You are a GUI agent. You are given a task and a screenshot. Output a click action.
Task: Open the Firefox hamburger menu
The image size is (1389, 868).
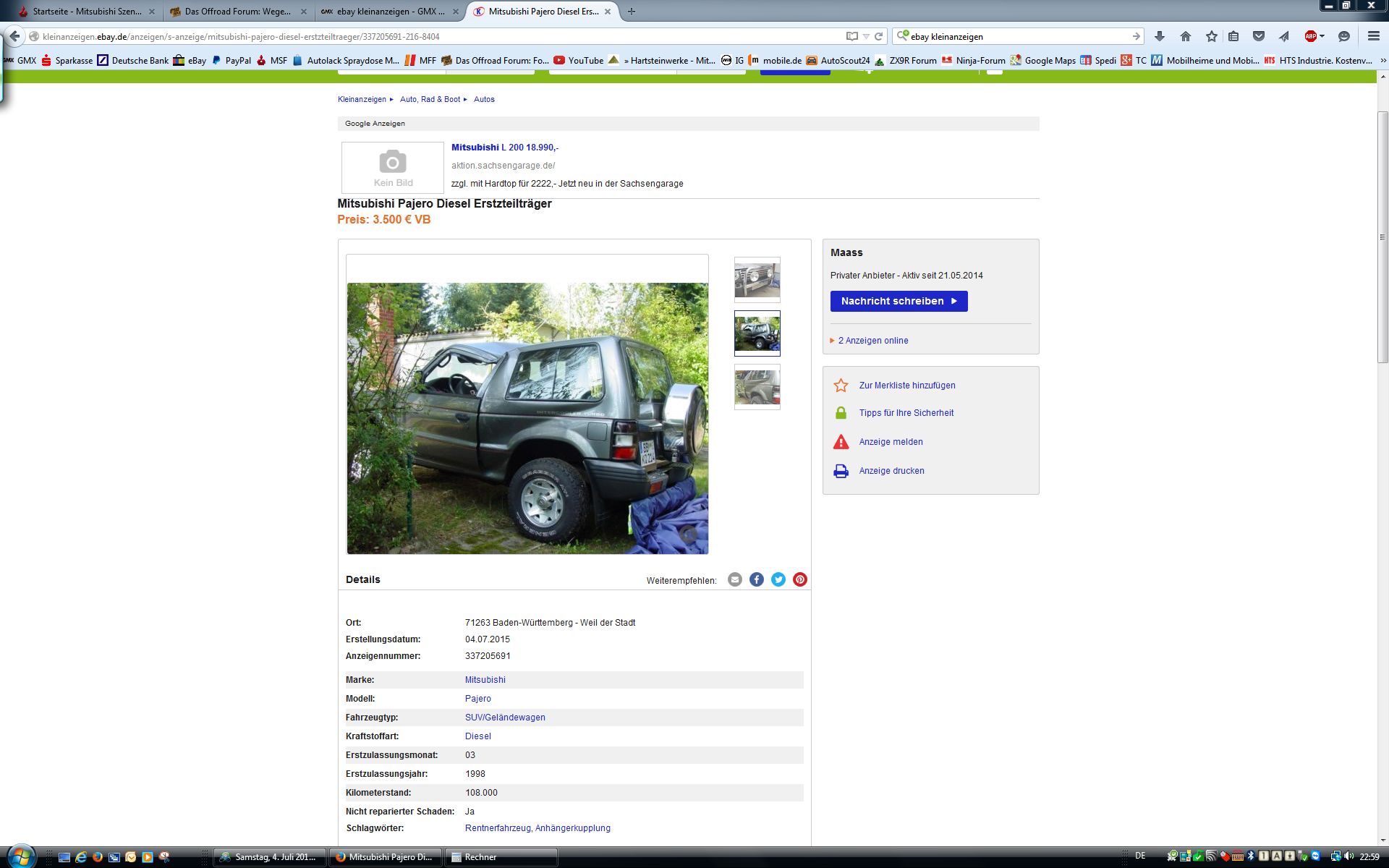(1373, 36)
